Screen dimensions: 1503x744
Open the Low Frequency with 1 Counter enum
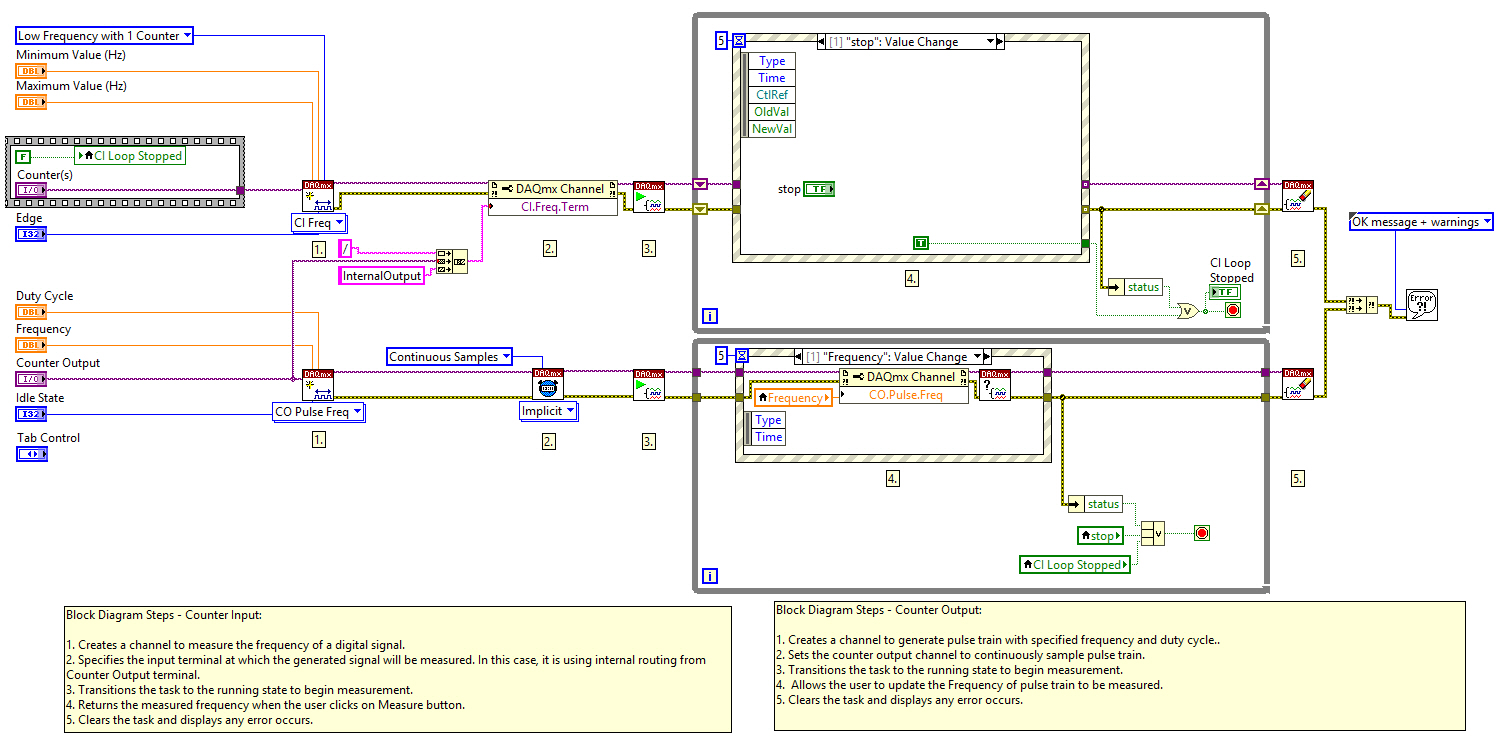104,36
